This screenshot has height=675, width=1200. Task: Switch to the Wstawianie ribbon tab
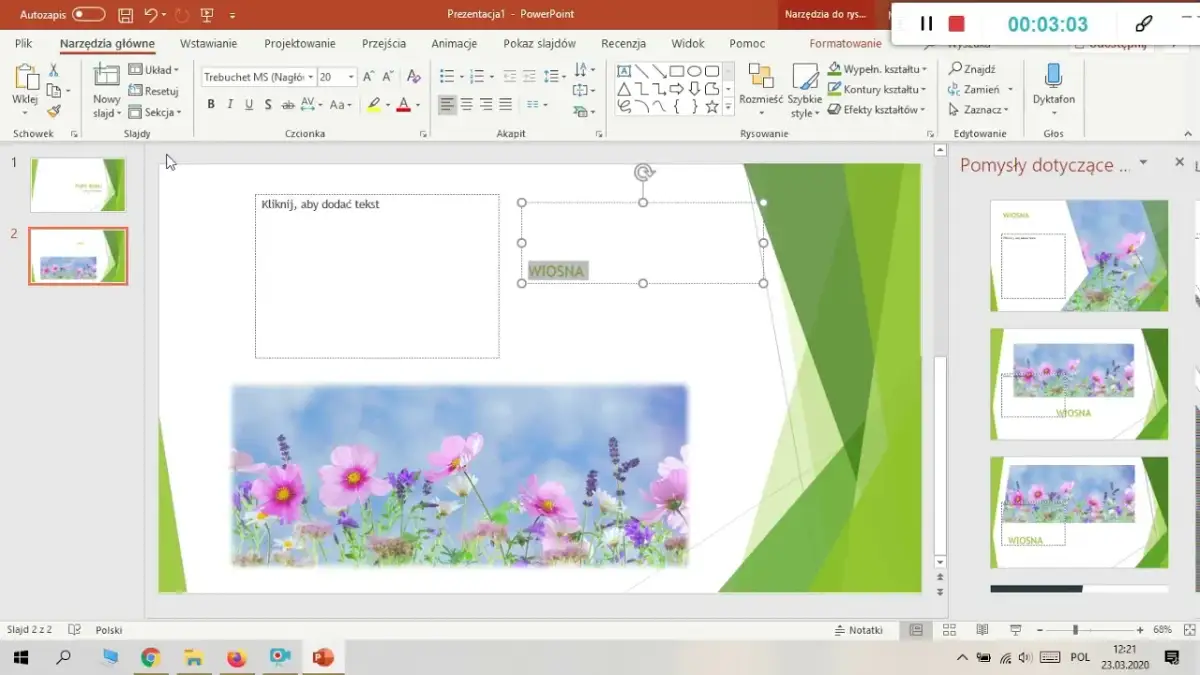point(210,43)
